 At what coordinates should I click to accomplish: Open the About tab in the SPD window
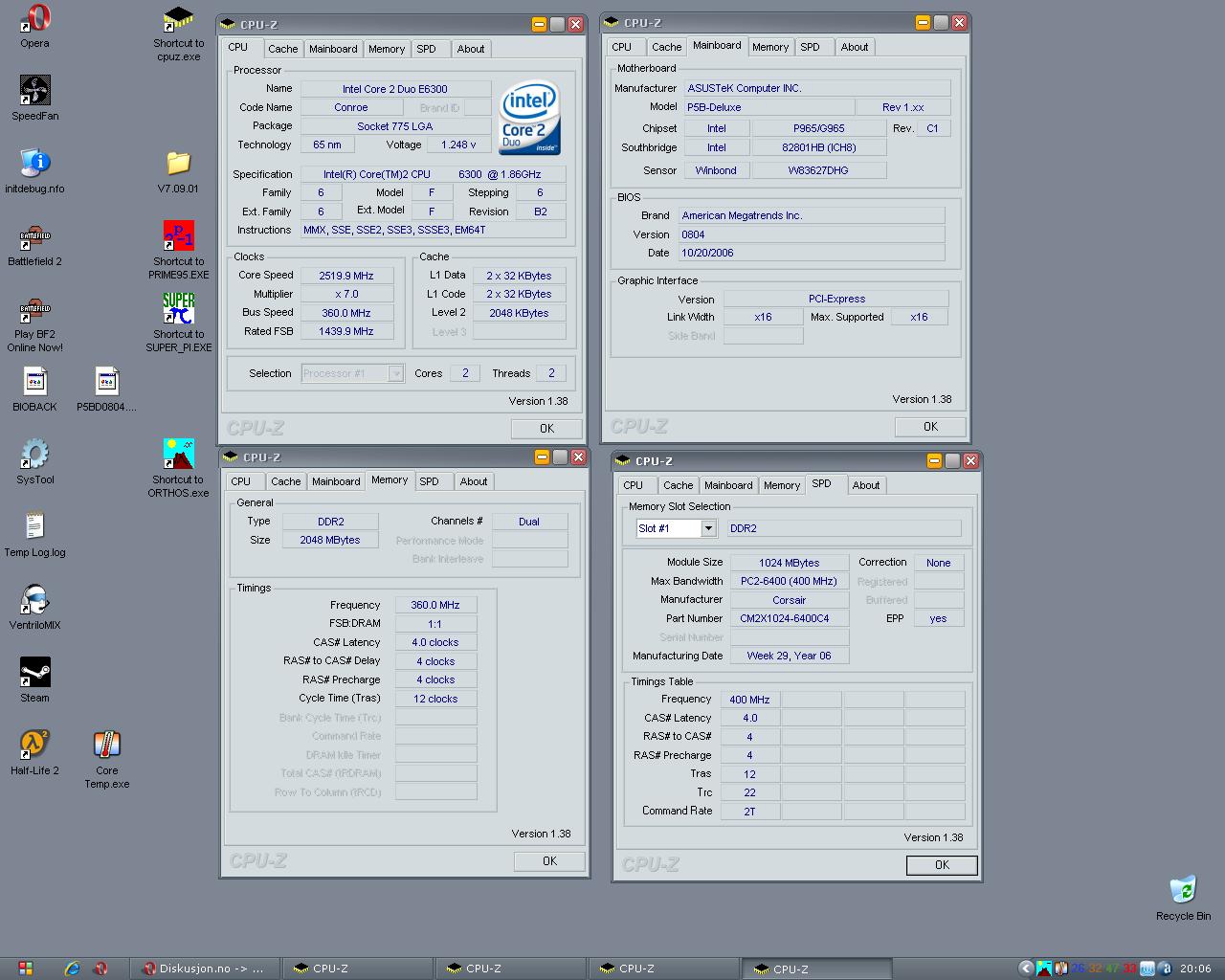(865, 485)
